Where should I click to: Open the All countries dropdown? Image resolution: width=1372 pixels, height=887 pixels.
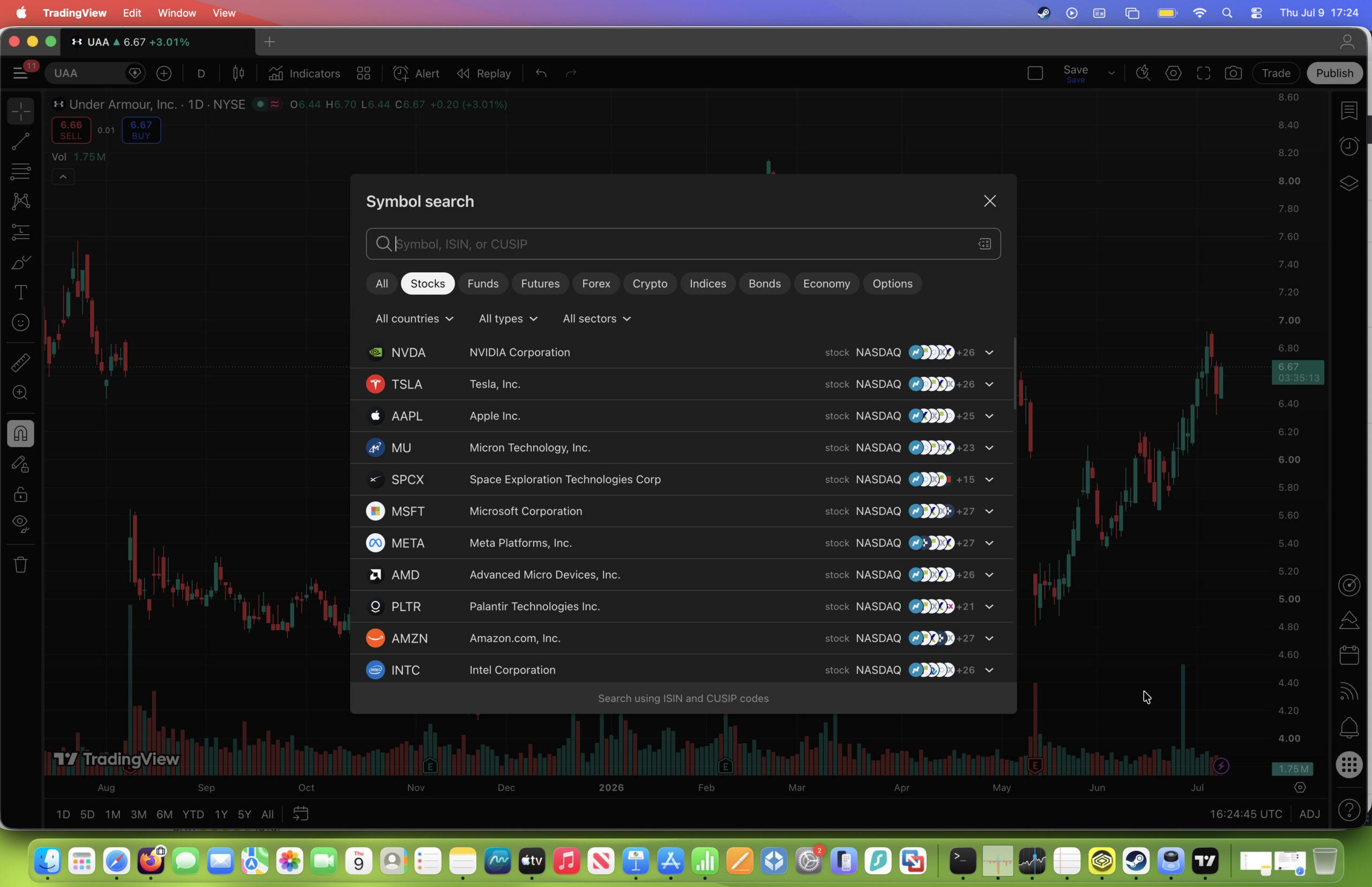(x=414, y=318)
